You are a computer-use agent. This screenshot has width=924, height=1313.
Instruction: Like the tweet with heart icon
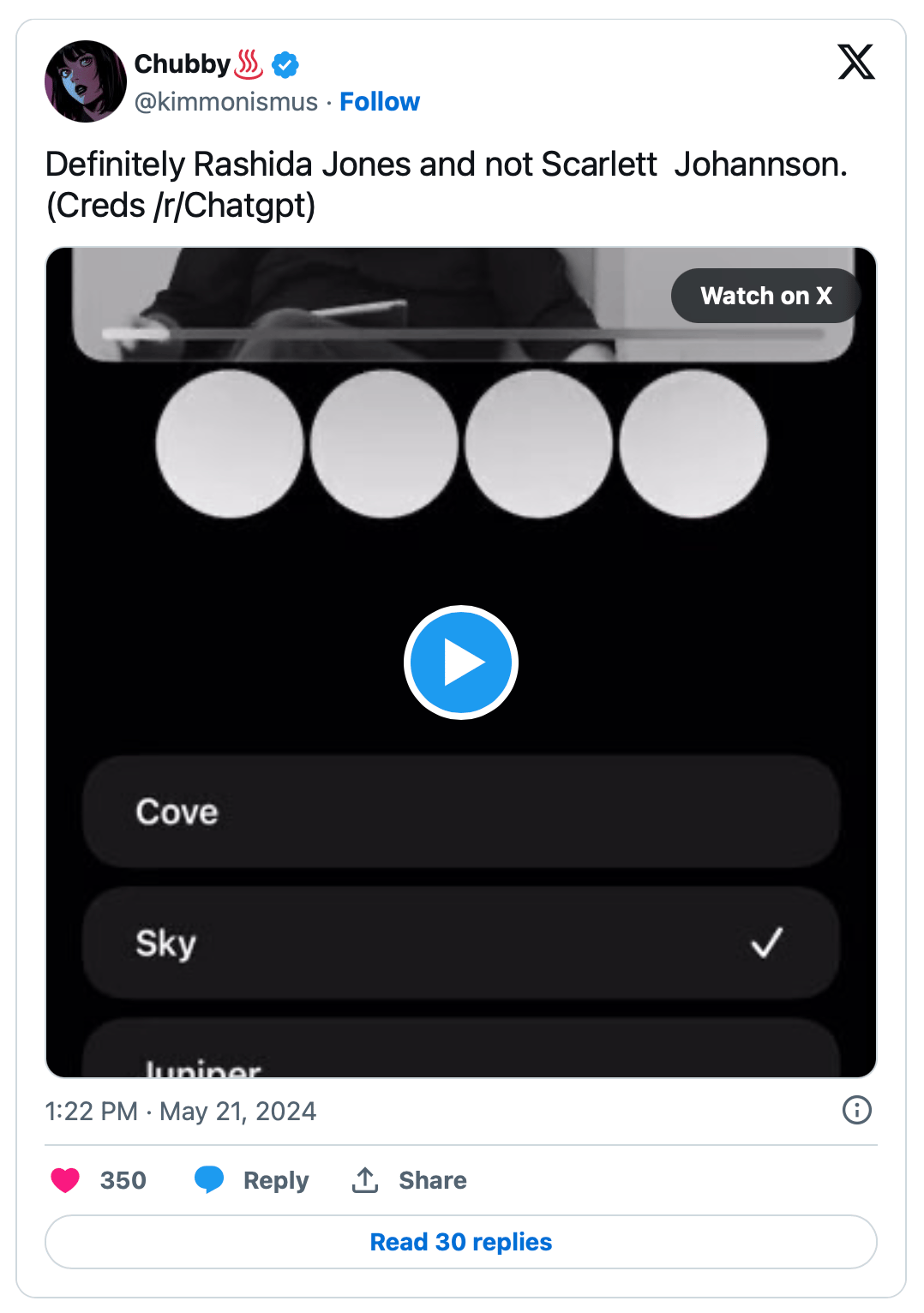65,1180
